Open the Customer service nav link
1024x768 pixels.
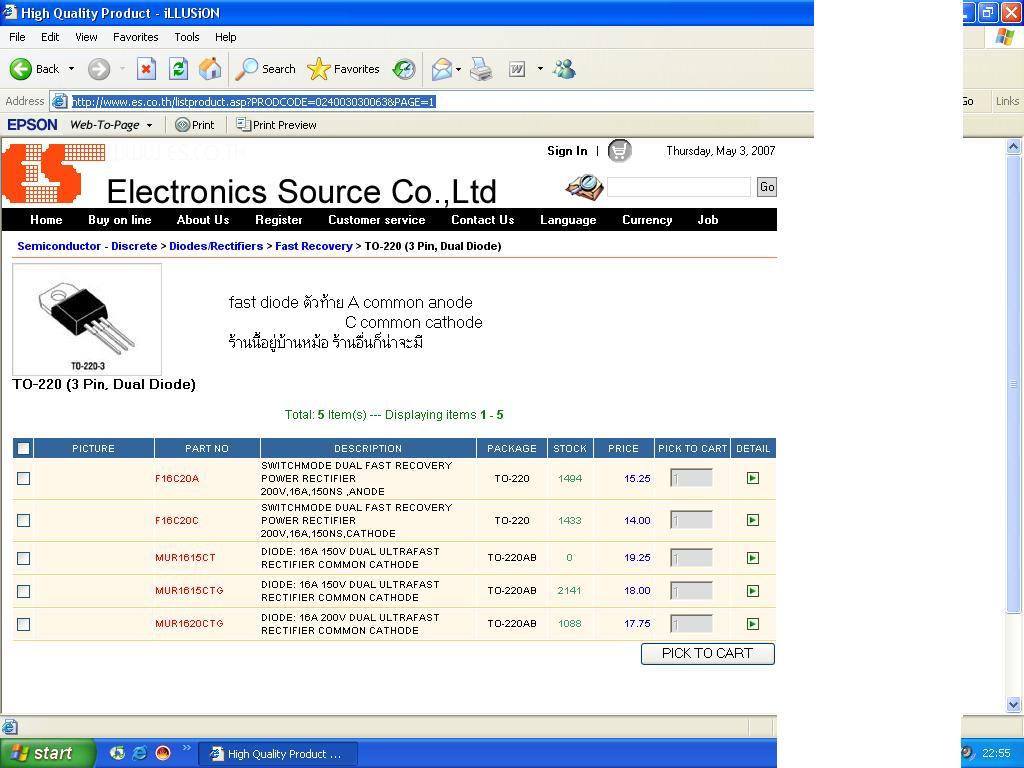click(x=376, y=220)
